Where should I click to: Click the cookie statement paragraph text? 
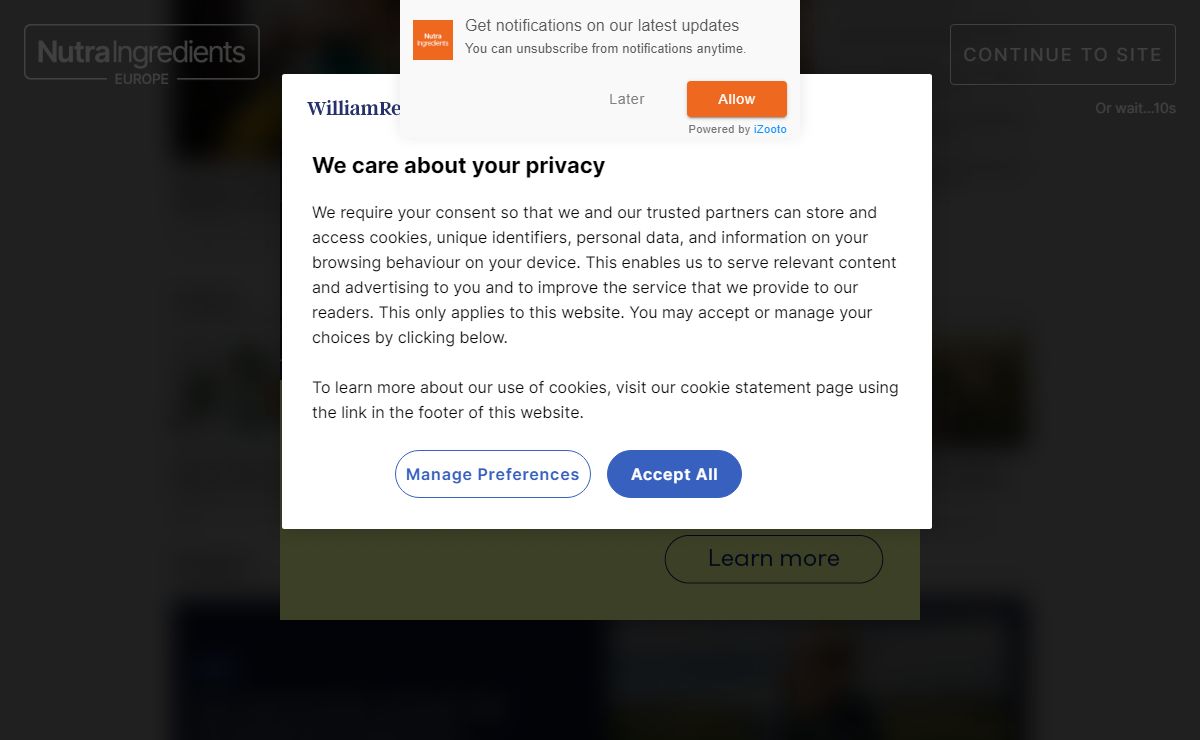605,400
